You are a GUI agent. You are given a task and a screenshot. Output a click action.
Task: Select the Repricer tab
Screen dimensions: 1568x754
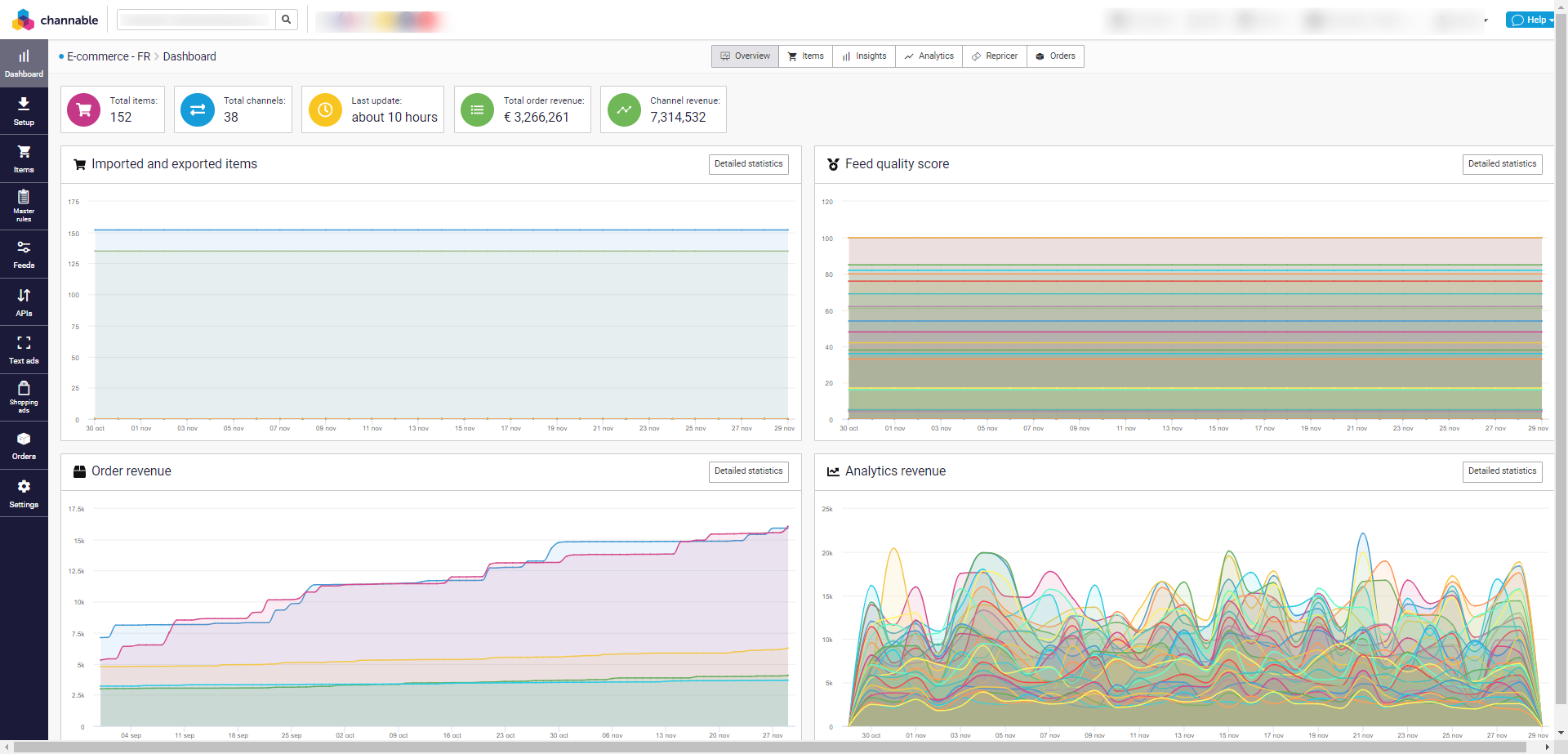[x=994, y=56]
